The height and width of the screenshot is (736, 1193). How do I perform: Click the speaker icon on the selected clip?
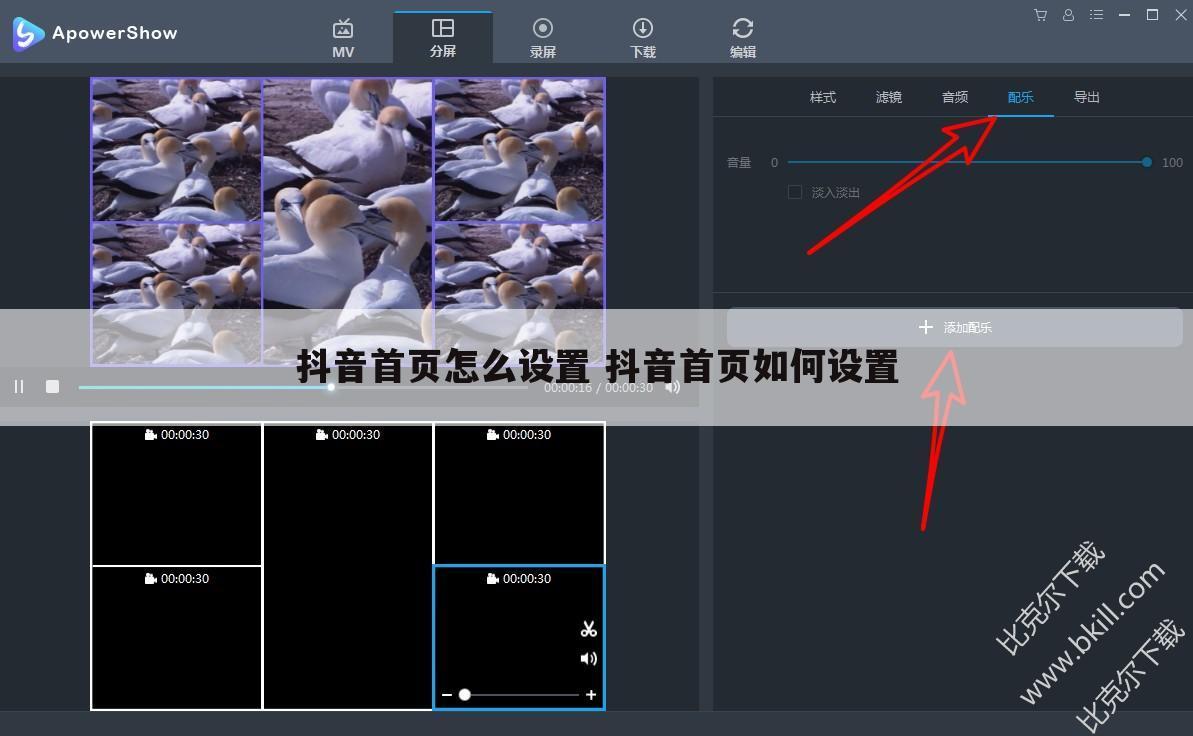pyautogui.click(x=588, y=658)
